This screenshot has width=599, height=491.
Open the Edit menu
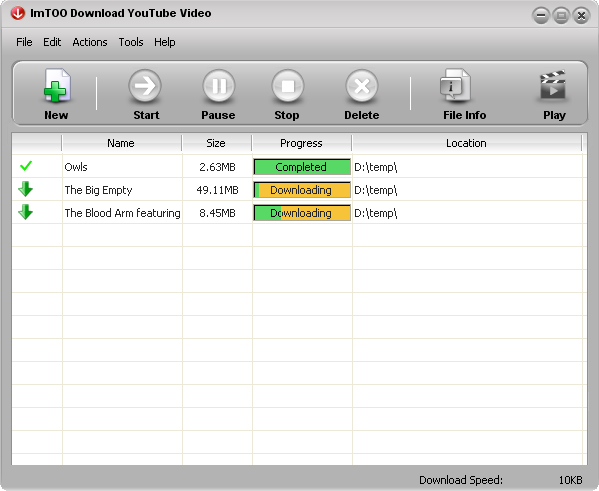[52, 42]
